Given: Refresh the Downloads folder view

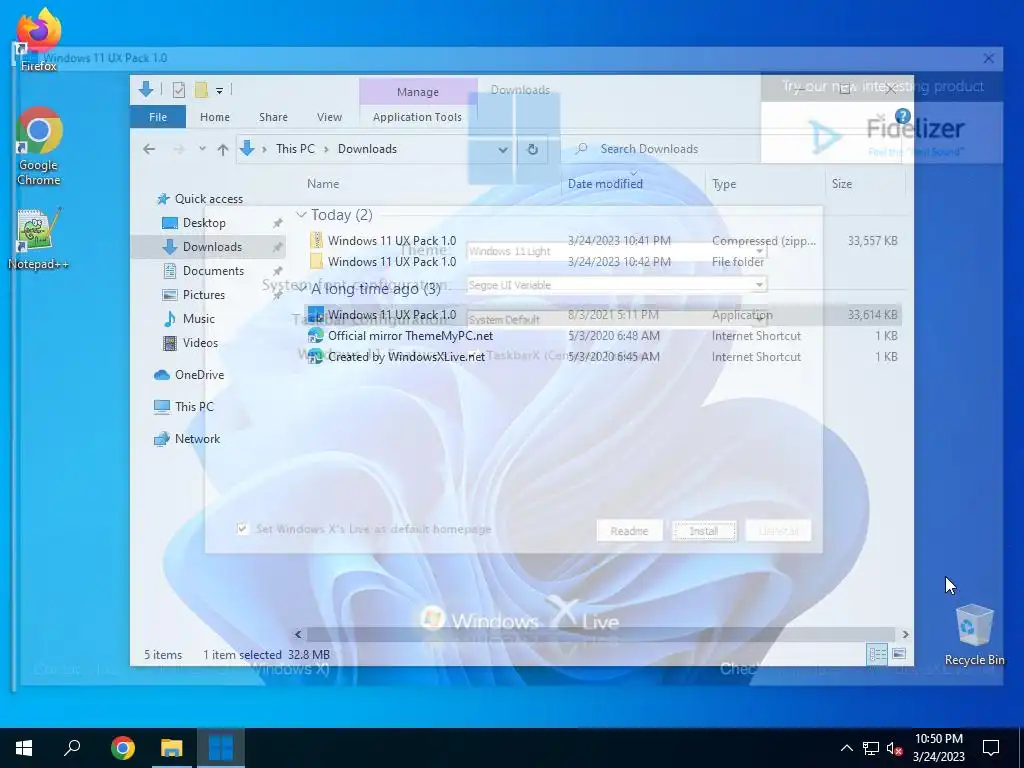Looking at the screenshot, I should [x=532, y=149].
